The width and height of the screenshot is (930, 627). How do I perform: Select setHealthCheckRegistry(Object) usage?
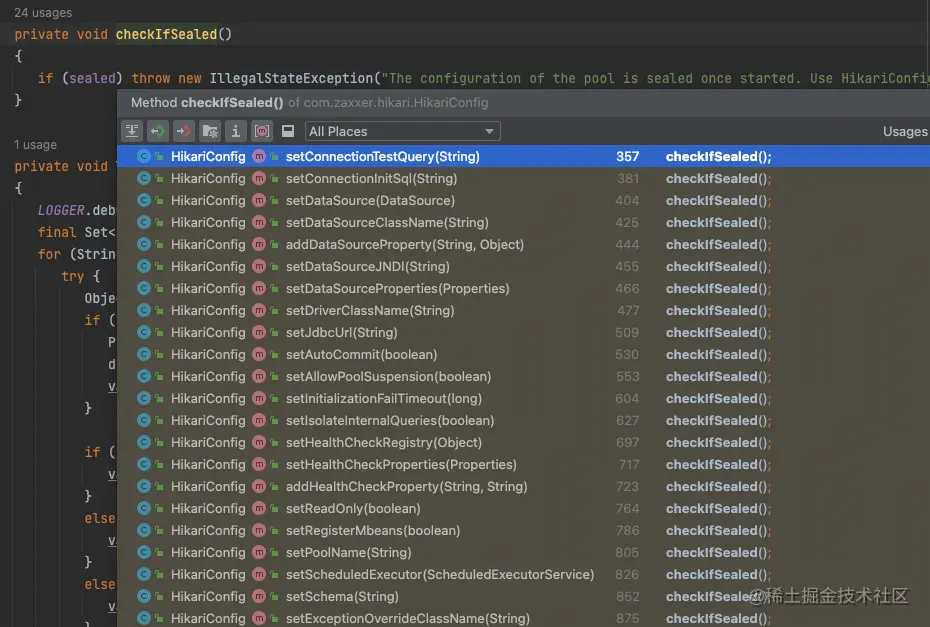click(x=523, y=443)
